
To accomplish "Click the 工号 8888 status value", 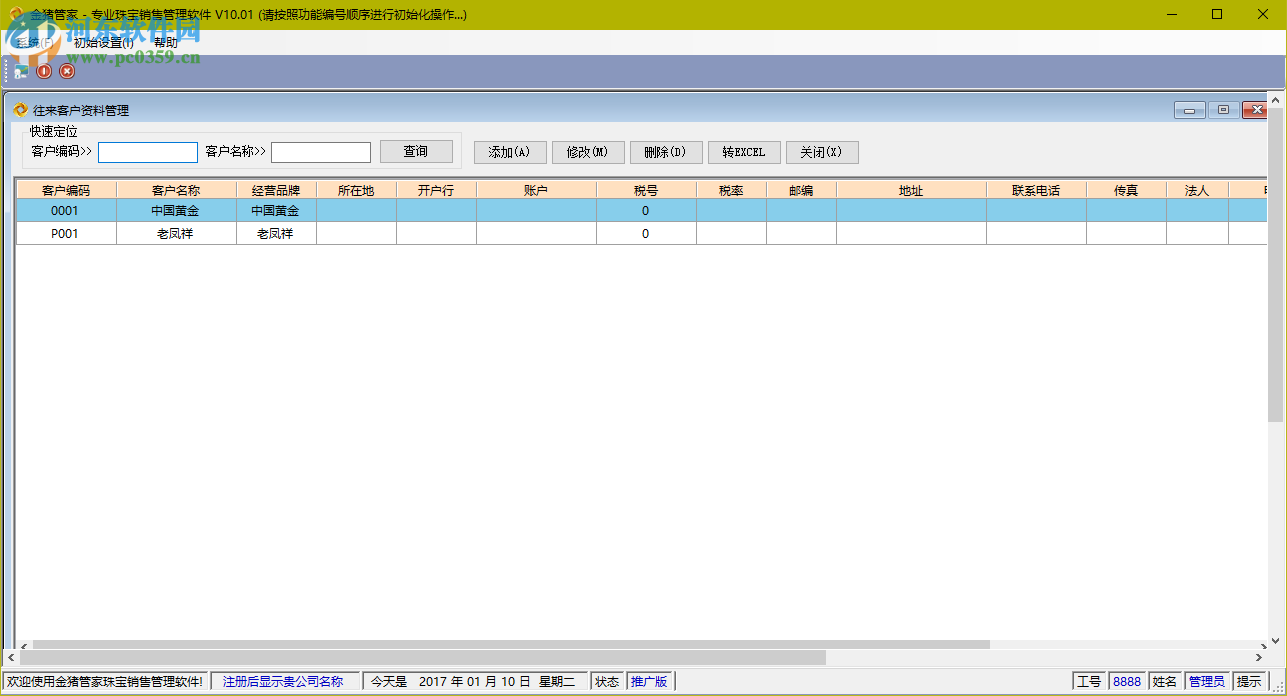I will 1127,681.
